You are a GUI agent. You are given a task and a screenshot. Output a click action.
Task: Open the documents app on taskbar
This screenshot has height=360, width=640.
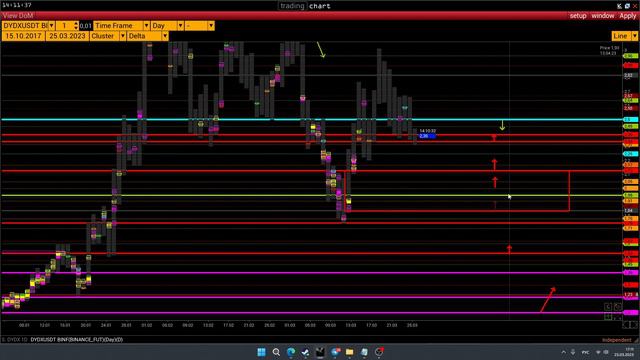click(364, 351)
